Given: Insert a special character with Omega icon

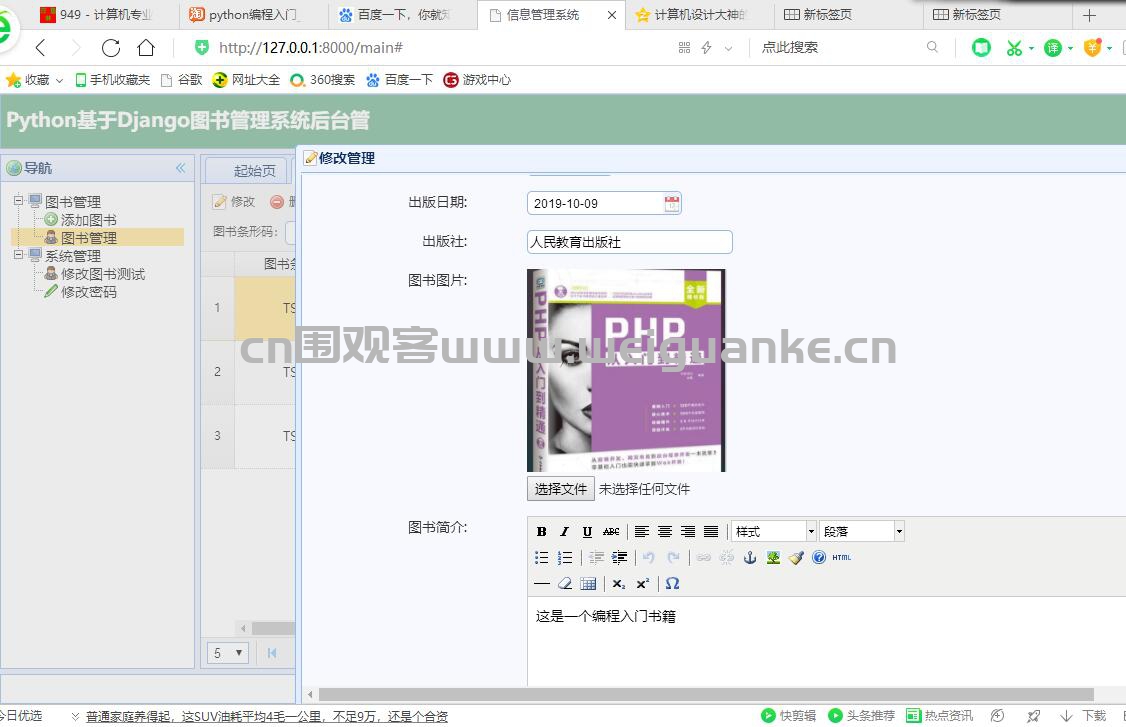Looking at the screenshot, I should [x=672, y=583].
